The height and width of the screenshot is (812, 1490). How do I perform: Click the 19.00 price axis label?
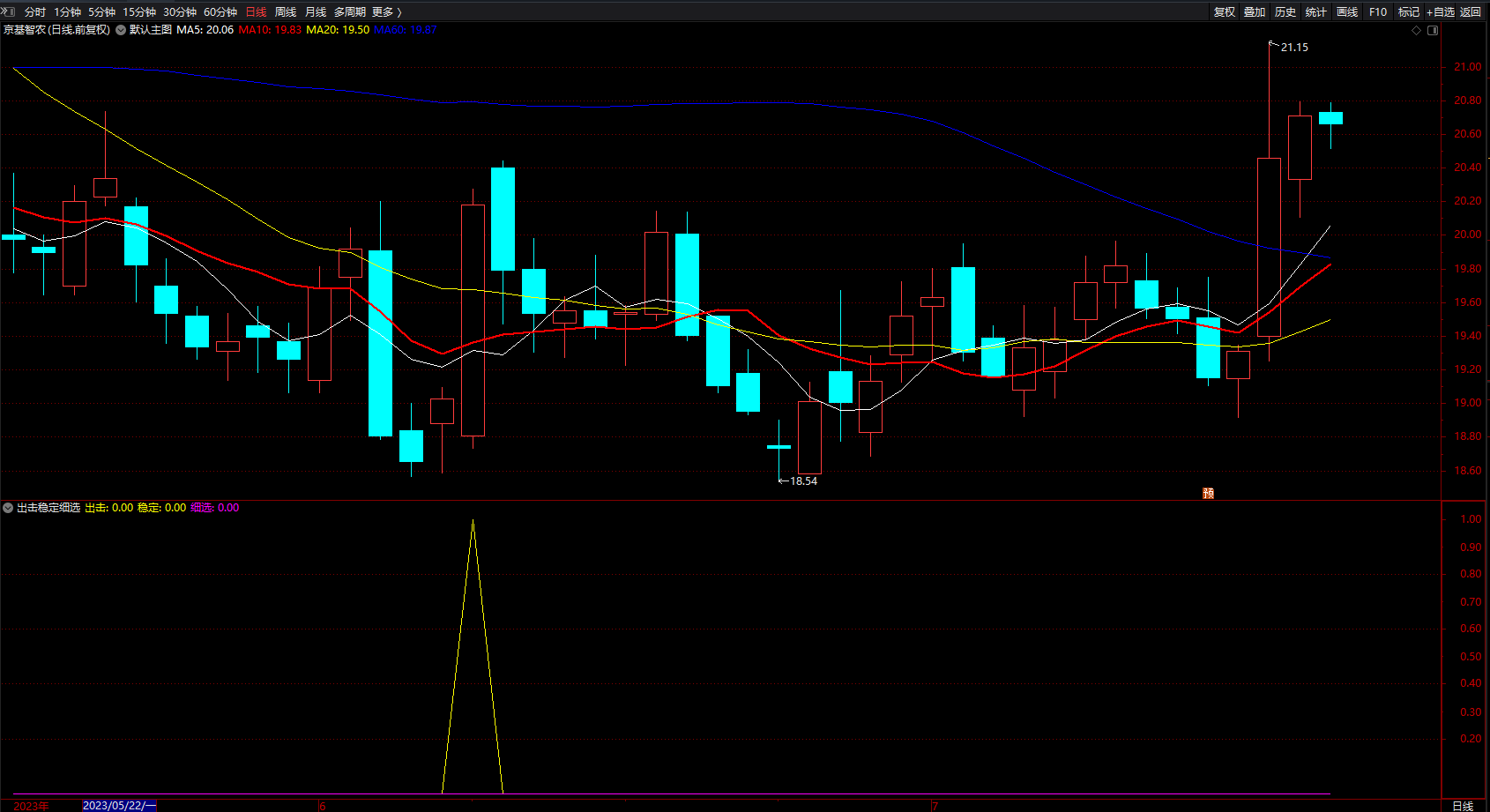pos(1467,403)
